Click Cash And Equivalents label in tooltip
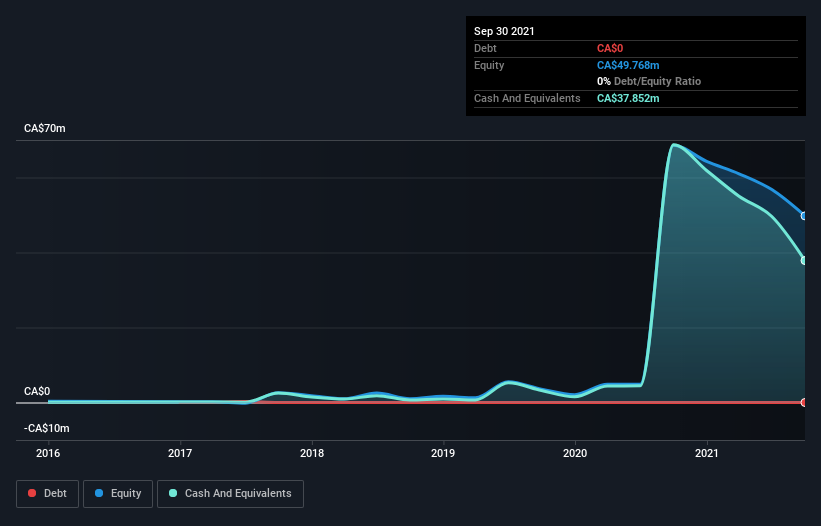Viewport: 821px width, 526px height. pyautogui.click(x=527, y=98)
